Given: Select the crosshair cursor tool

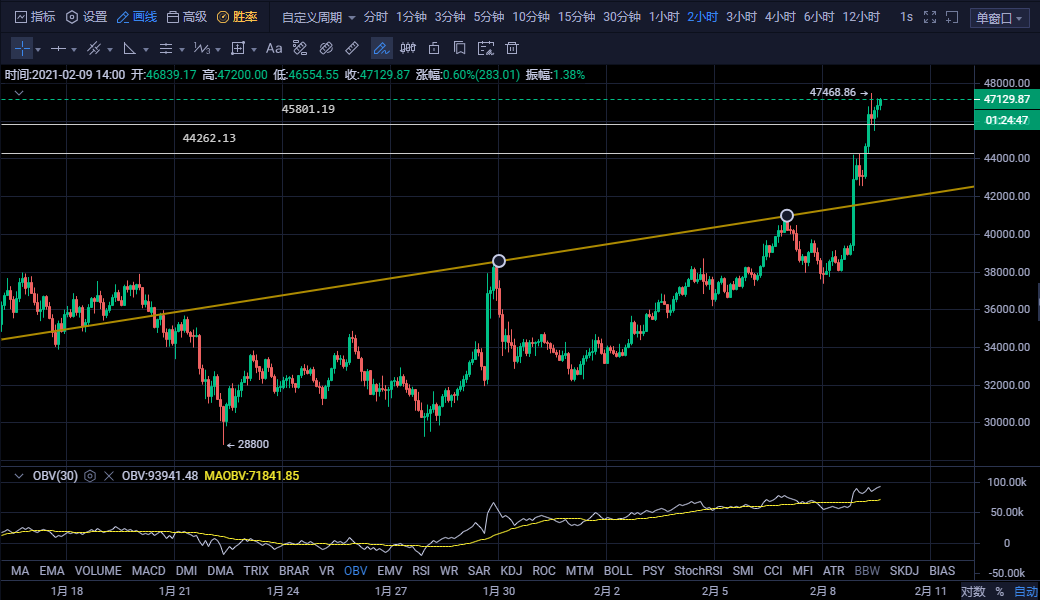Looking at the screenshot, I should point(22,48).
